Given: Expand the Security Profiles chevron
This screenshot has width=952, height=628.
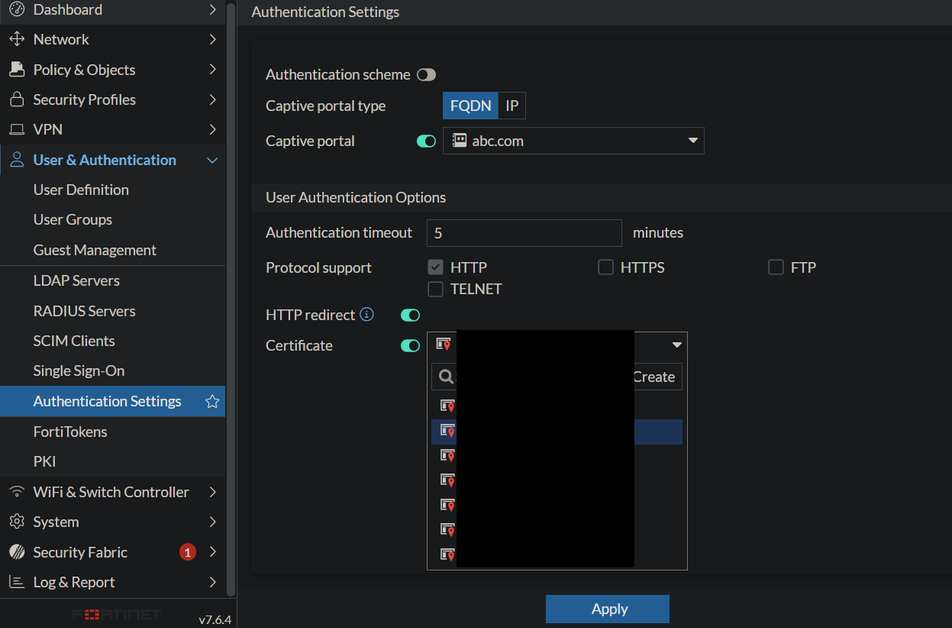Looking at the screenshot, I should [x=212, y=99].
